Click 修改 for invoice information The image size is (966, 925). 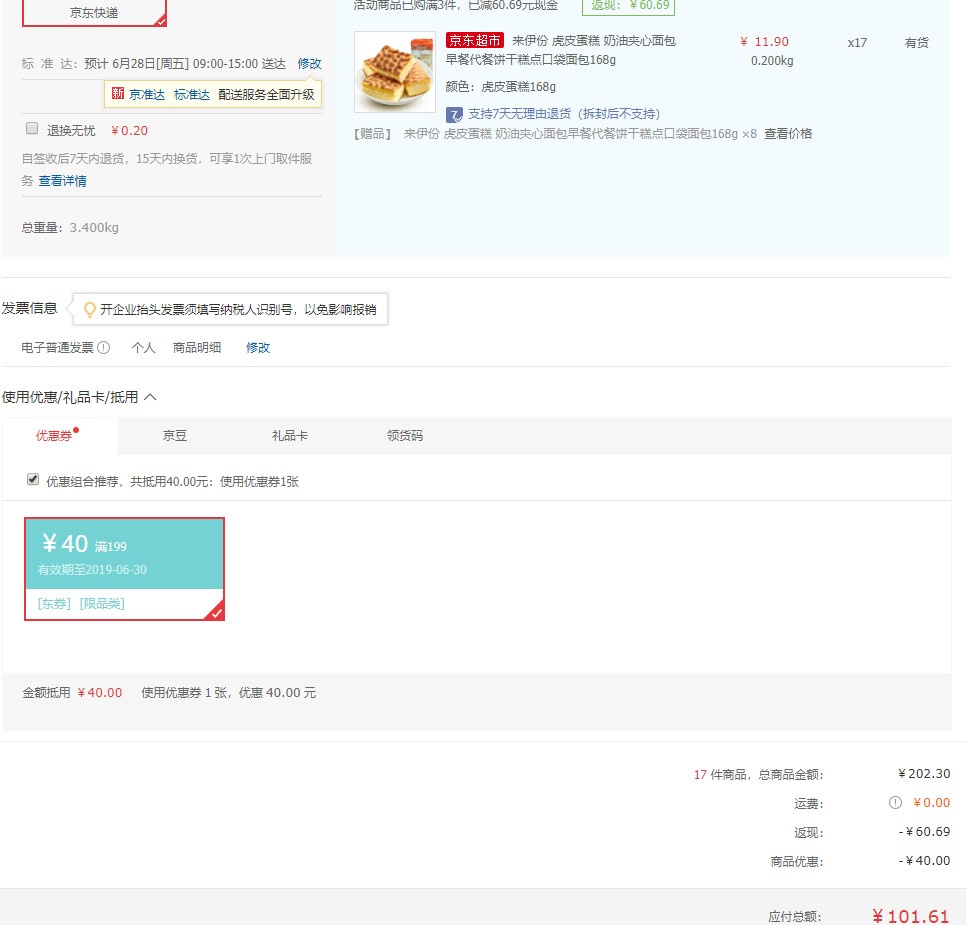click(x=258, y=348)
